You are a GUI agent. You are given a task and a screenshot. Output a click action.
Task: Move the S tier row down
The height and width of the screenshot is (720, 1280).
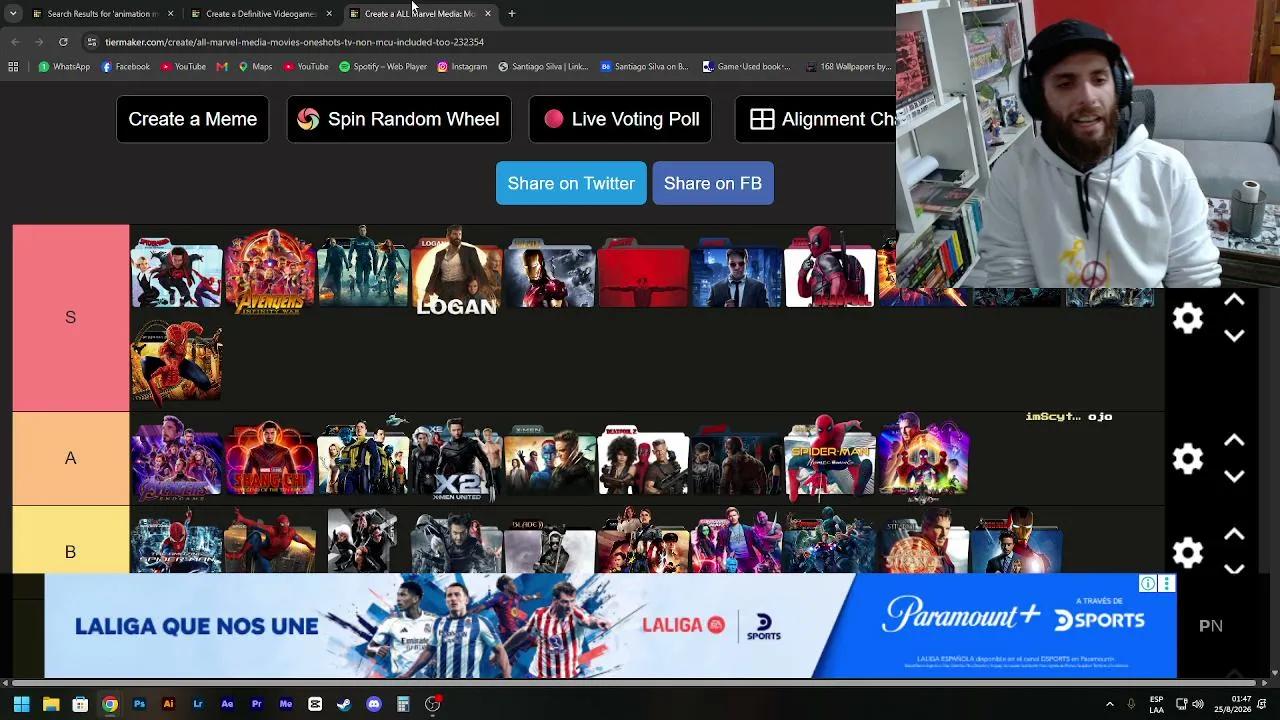point(1234,336)
